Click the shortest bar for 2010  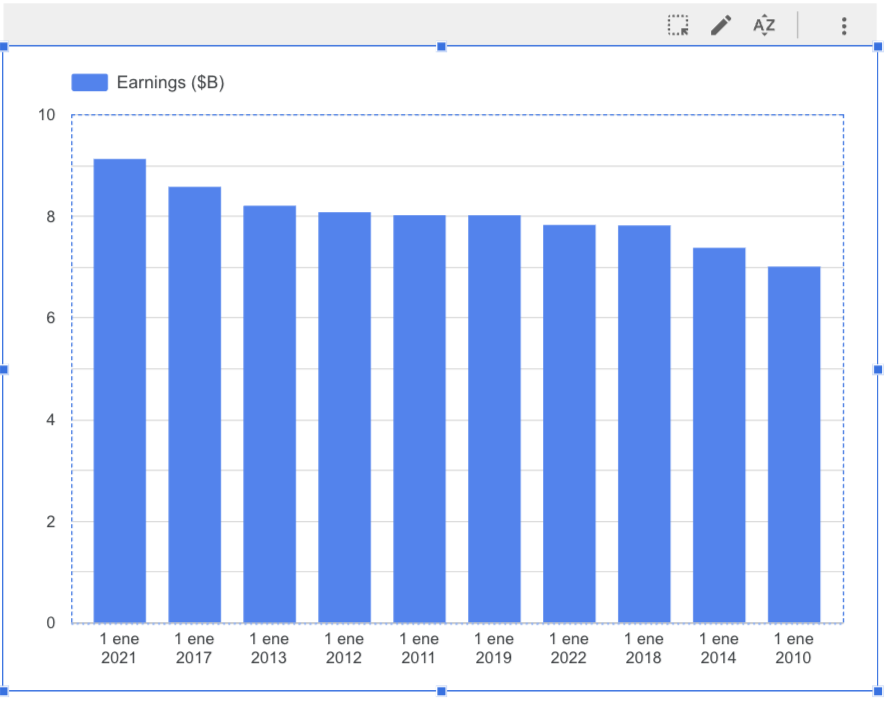coord(794,444)
